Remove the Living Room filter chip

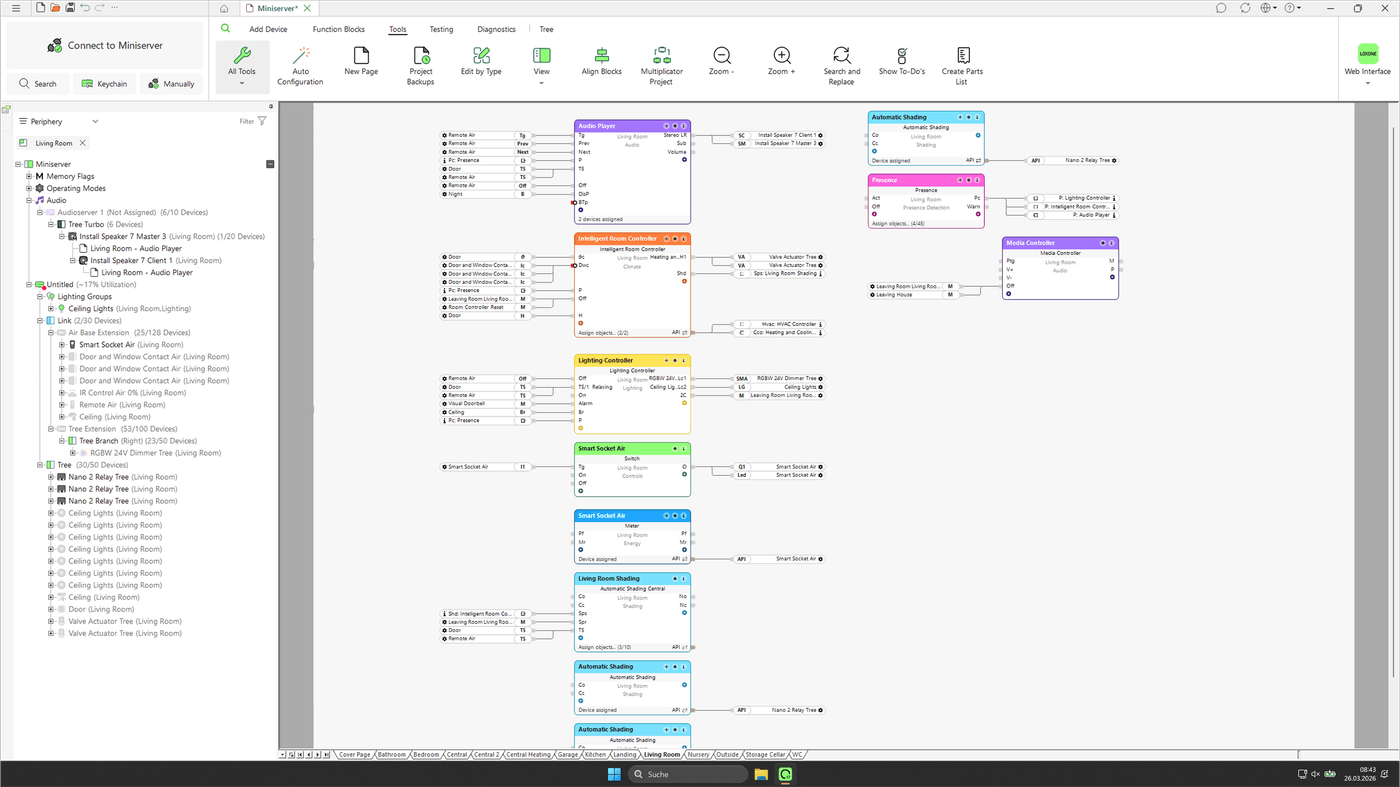pos(83,143)
